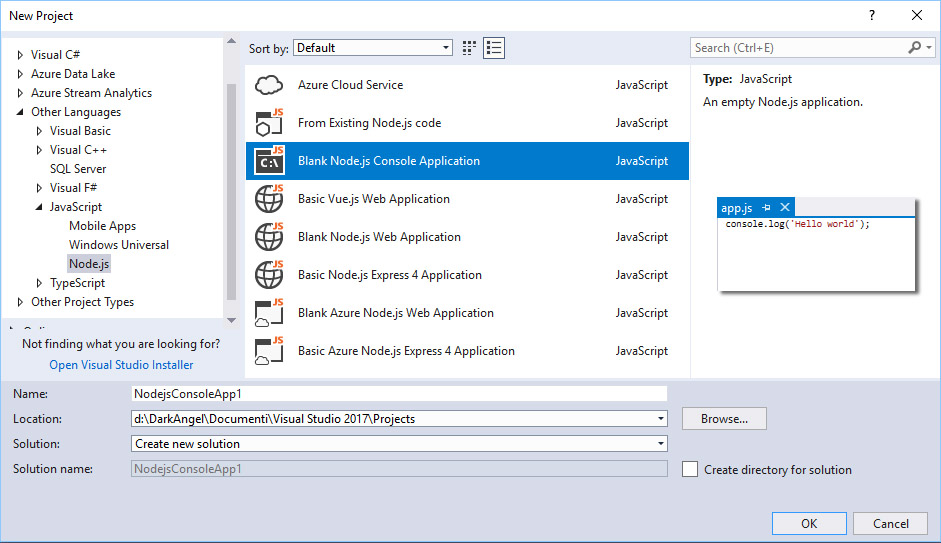Click console.log code line in preview

[798, 224]
